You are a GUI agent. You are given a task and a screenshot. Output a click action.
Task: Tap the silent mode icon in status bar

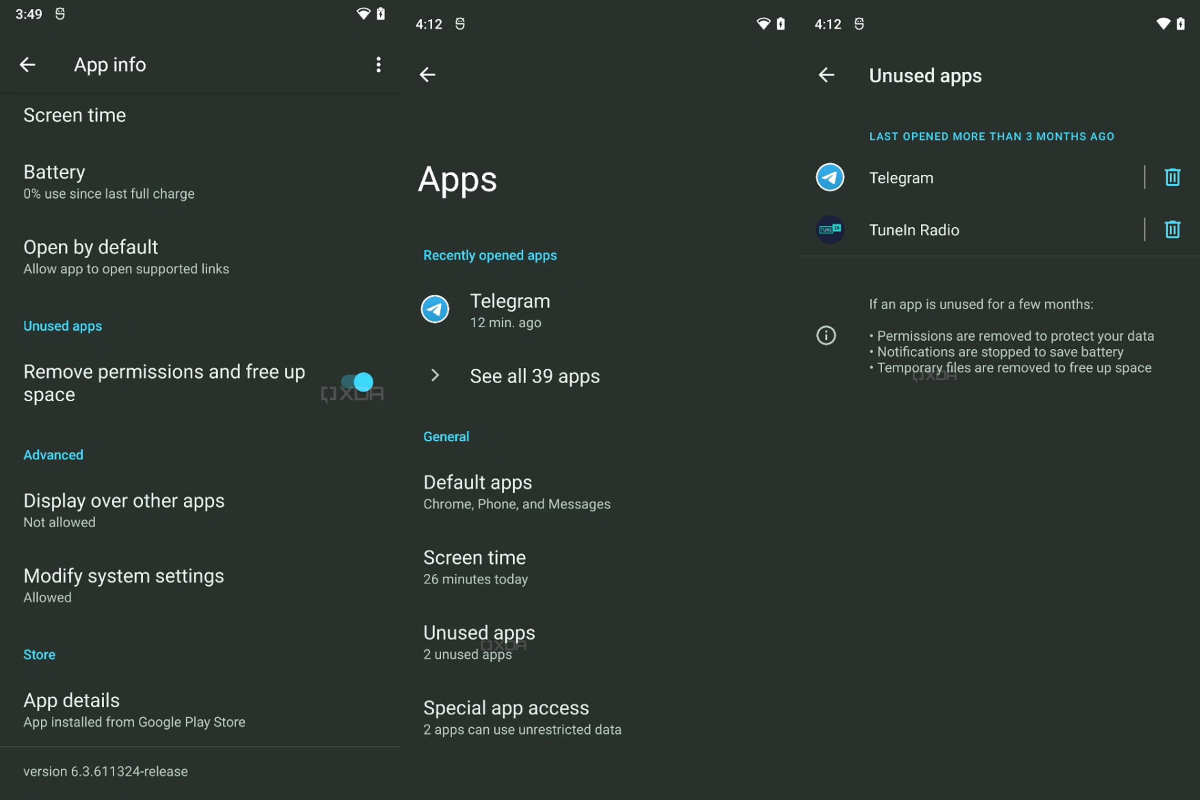click(x=58, y=14)
